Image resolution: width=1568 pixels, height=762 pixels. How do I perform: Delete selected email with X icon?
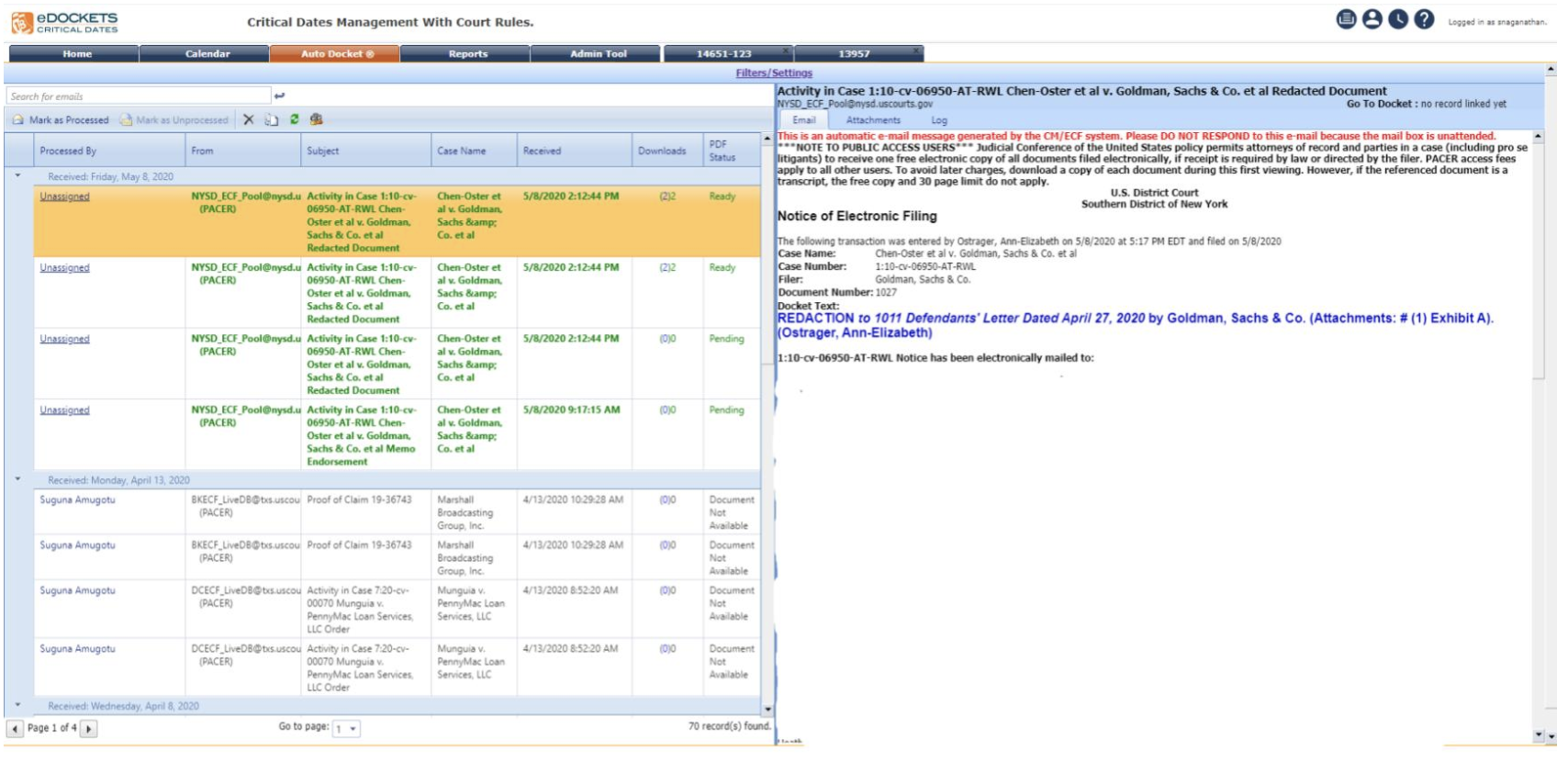point(248,119)
